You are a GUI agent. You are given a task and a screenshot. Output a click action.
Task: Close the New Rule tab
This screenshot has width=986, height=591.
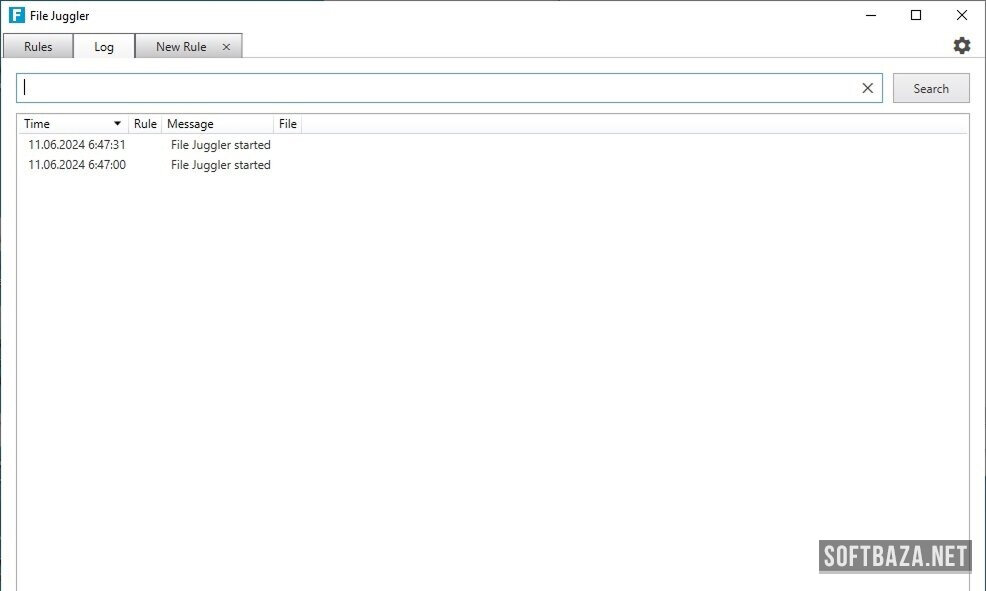226,47
